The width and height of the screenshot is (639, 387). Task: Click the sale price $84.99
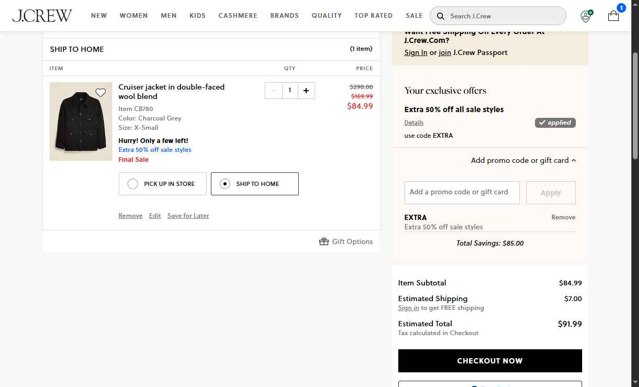[x=360, y=106]
